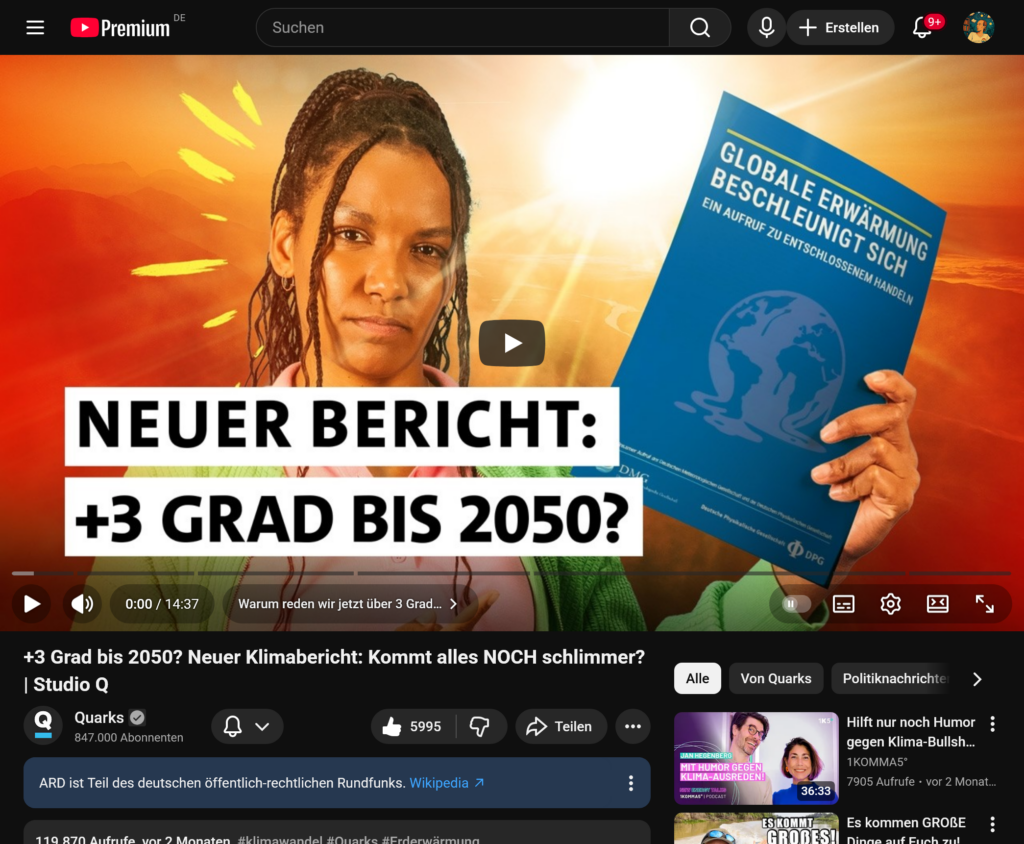Click the Teilen share button

[561, 726]
